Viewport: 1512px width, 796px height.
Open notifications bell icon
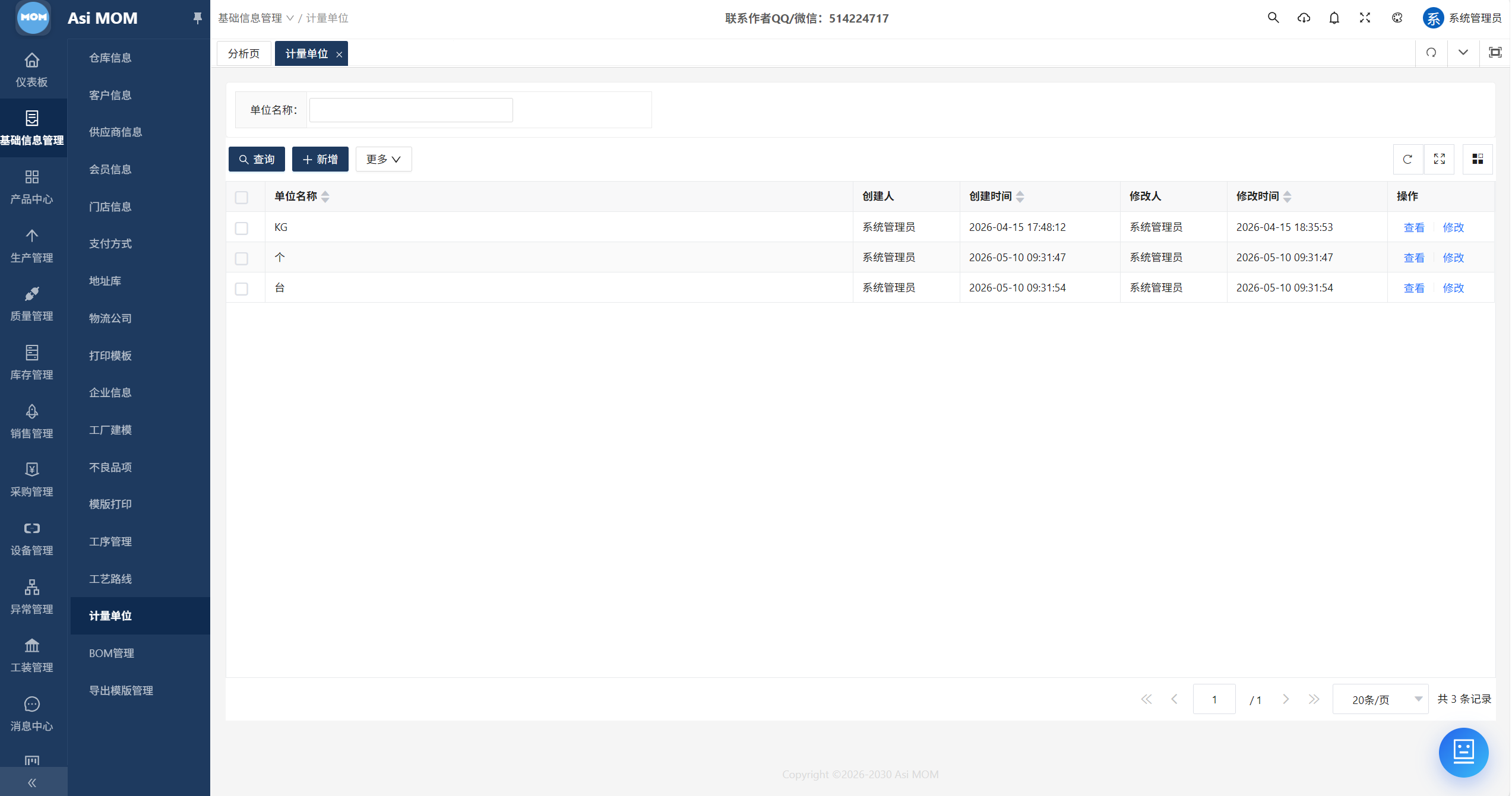pyautogui.click(x=1334, y=18)
